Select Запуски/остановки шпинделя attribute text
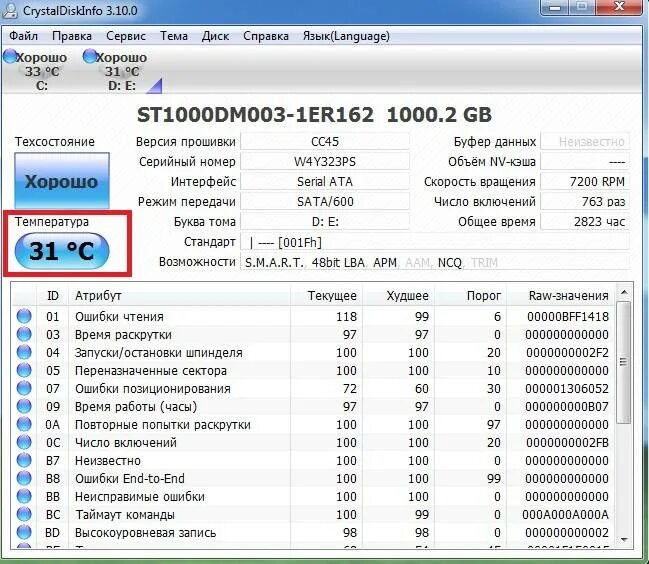Screen dimensions: 649x564 (x=159, y=353)
